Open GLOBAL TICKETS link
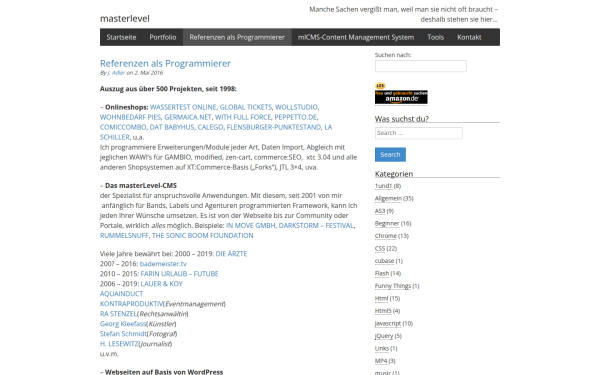Viewport: 600px width, 375px height. click(246, 107)
